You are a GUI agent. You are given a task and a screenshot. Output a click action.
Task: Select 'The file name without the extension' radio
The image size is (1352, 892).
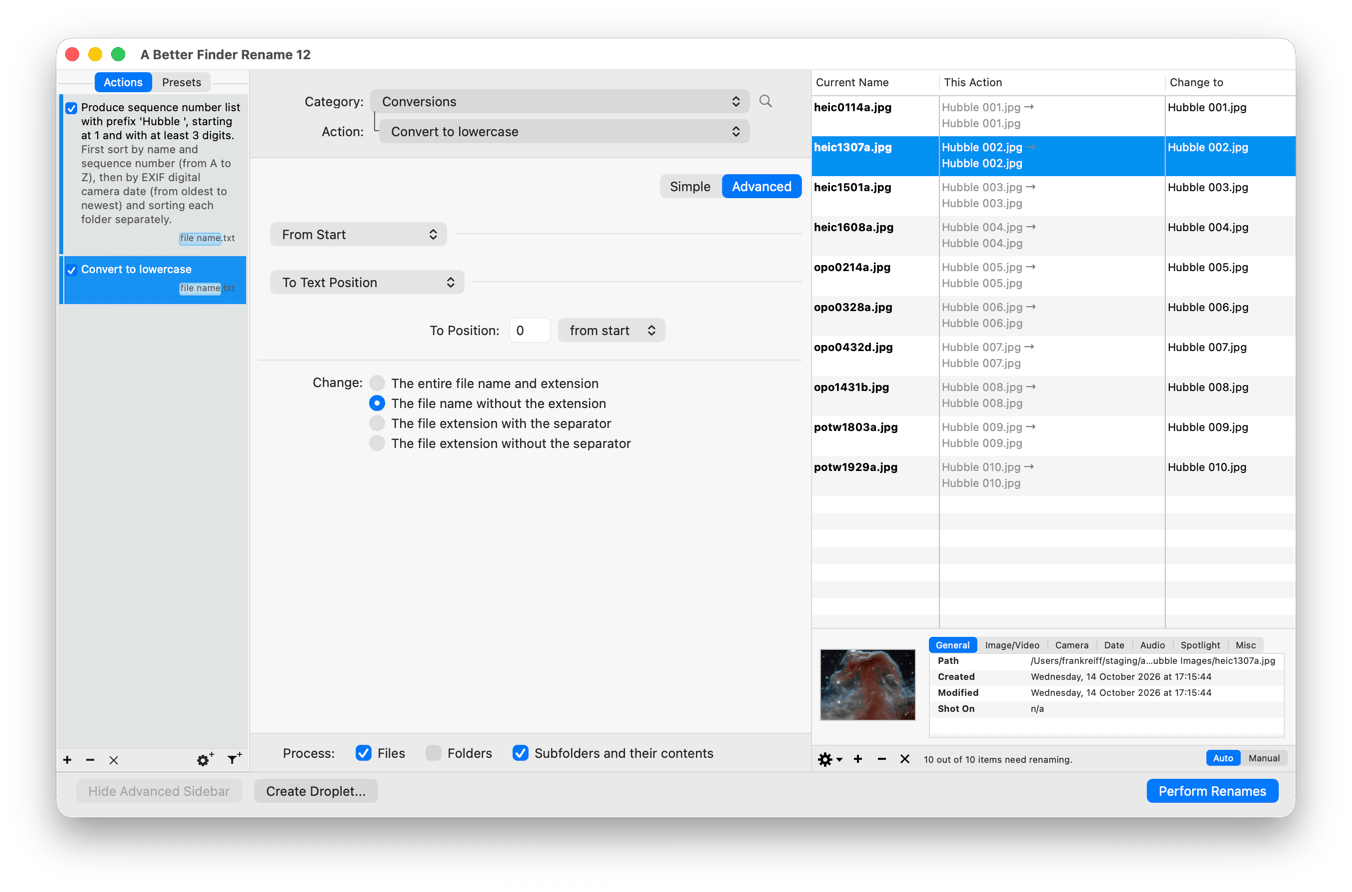[x=377, y=403]
